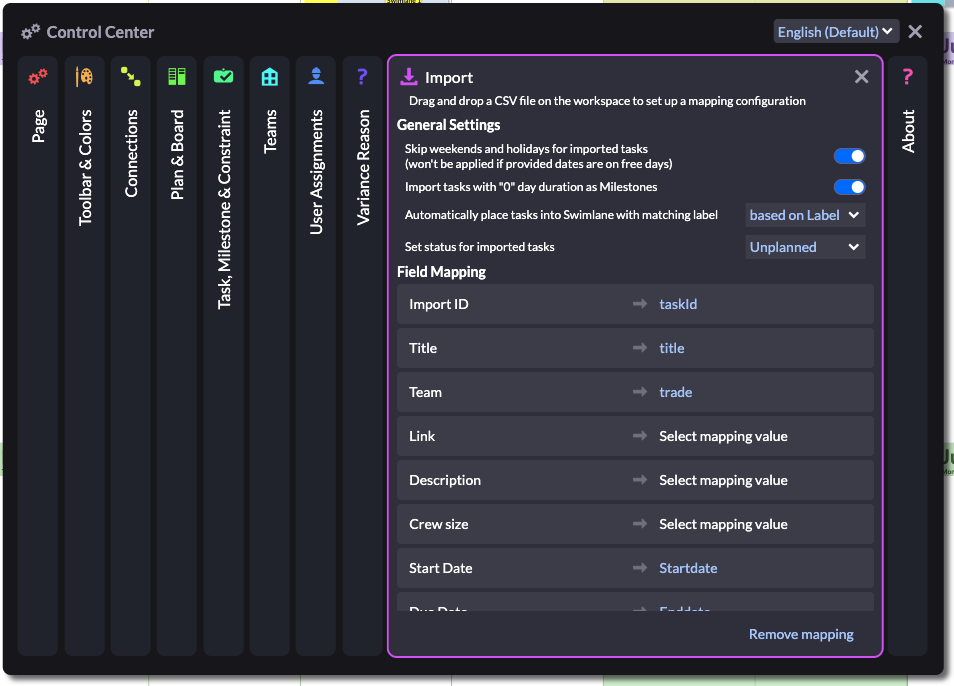This screenshot has width=954, height=686.
Task: Click the Remove mapping link
Action: tap(801, 634)
